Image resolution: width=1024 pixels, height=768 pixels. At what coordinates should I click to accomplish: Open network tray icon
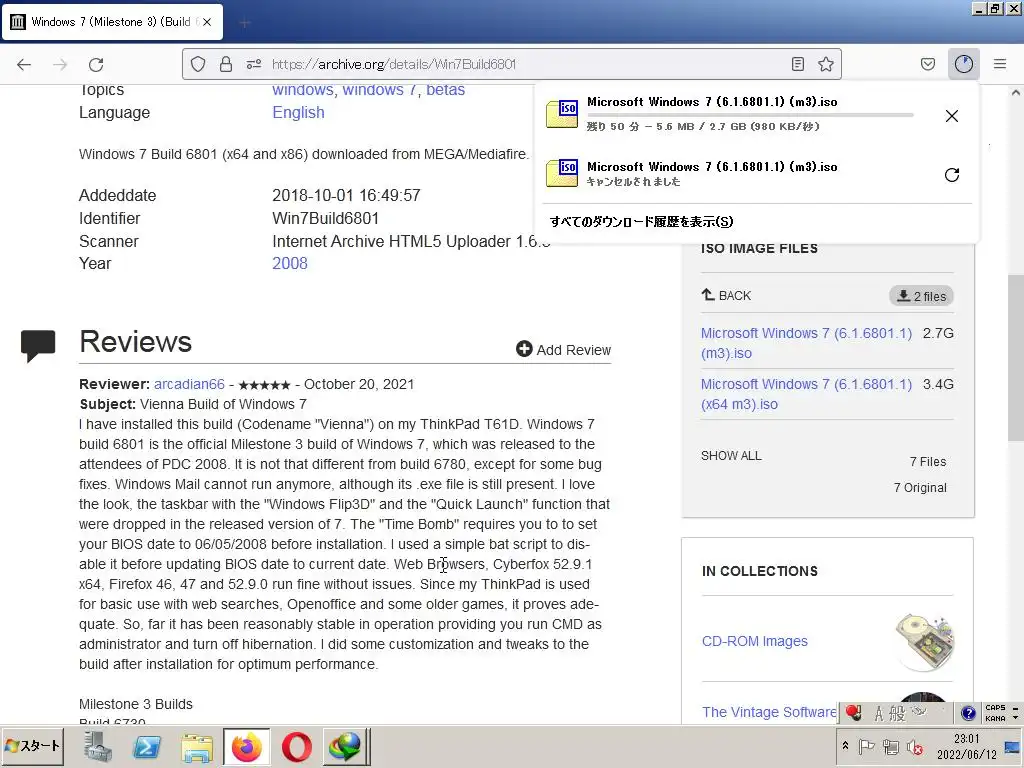891,746
